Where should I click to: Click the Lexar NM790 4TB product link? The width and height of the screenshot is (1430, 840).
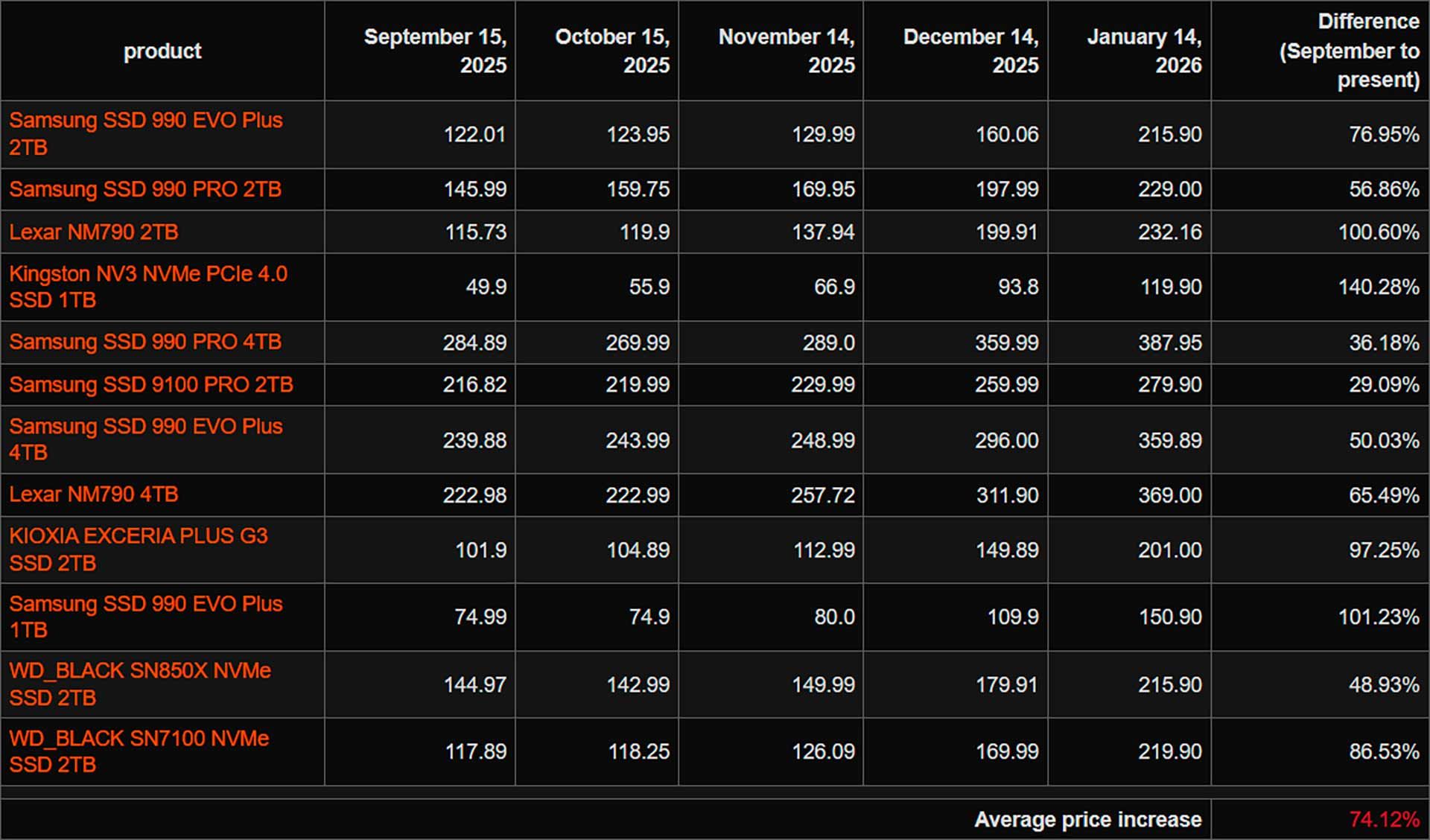pyautogui.click(x=94, y=494)
